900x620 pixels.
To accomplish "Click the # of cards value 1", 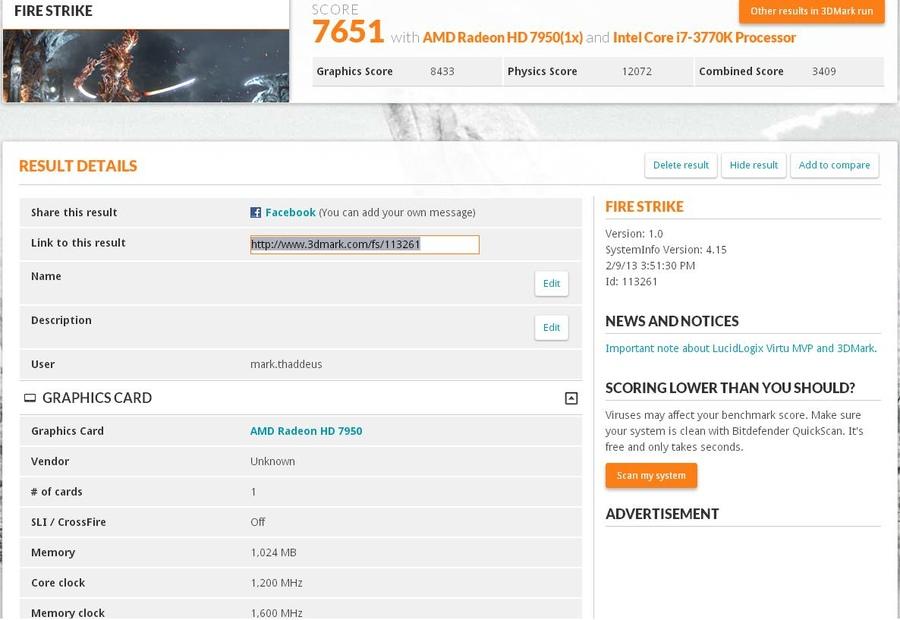I will 253,492.
